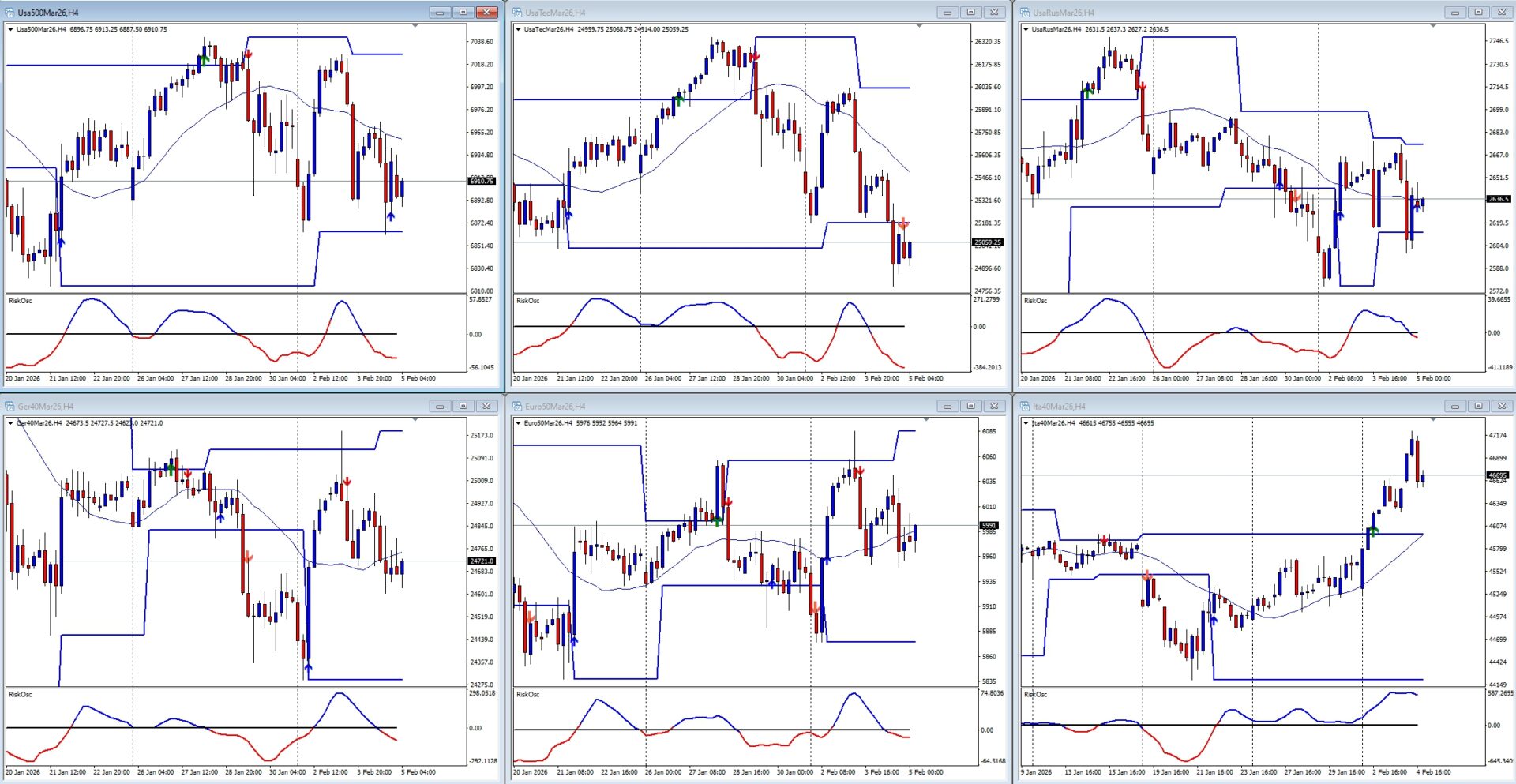Click the Euro50Mar26 chart window icon

[x=518, y=407]
